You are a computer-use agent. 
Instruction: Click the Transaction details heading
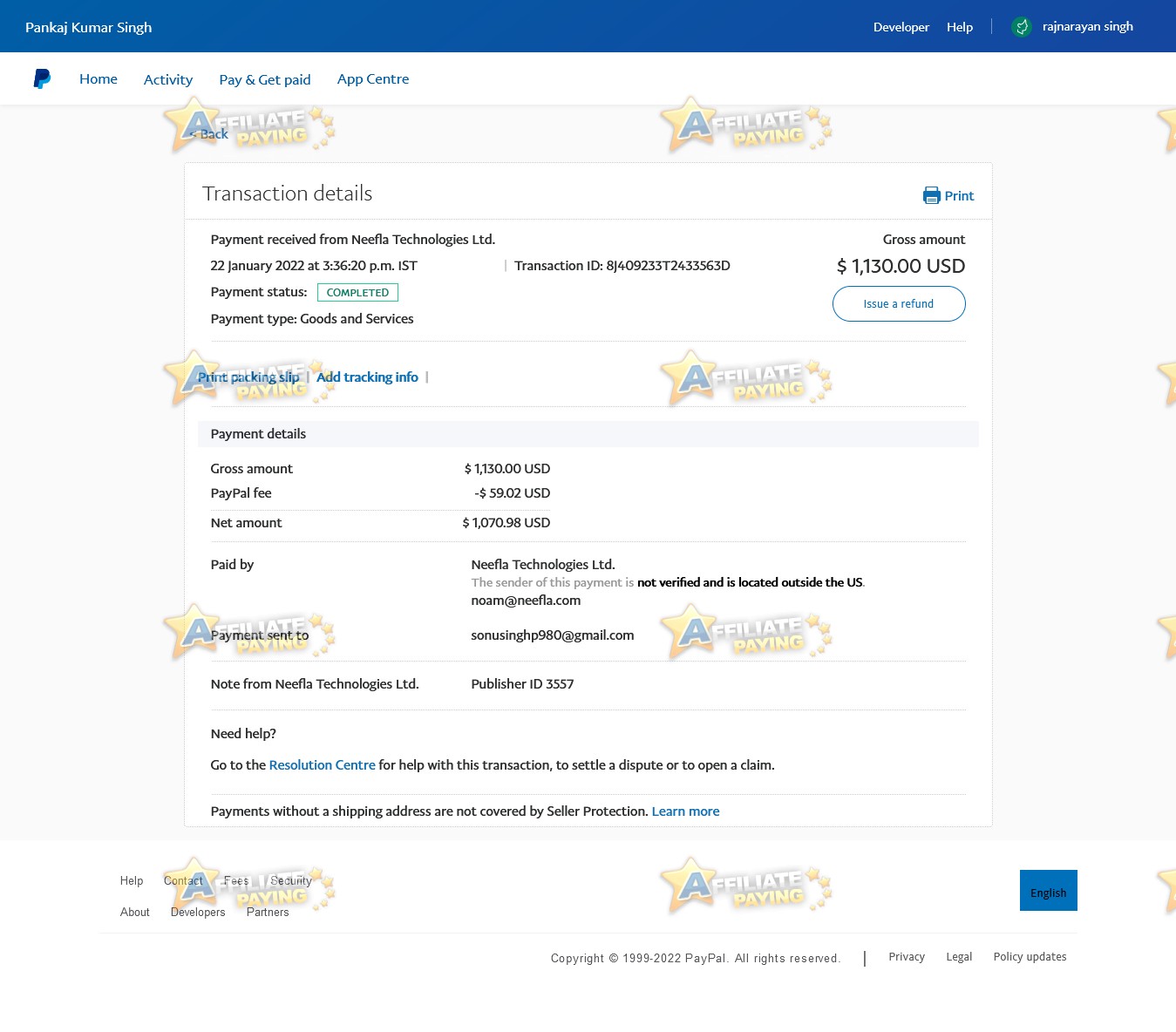(x=288, y=193)
